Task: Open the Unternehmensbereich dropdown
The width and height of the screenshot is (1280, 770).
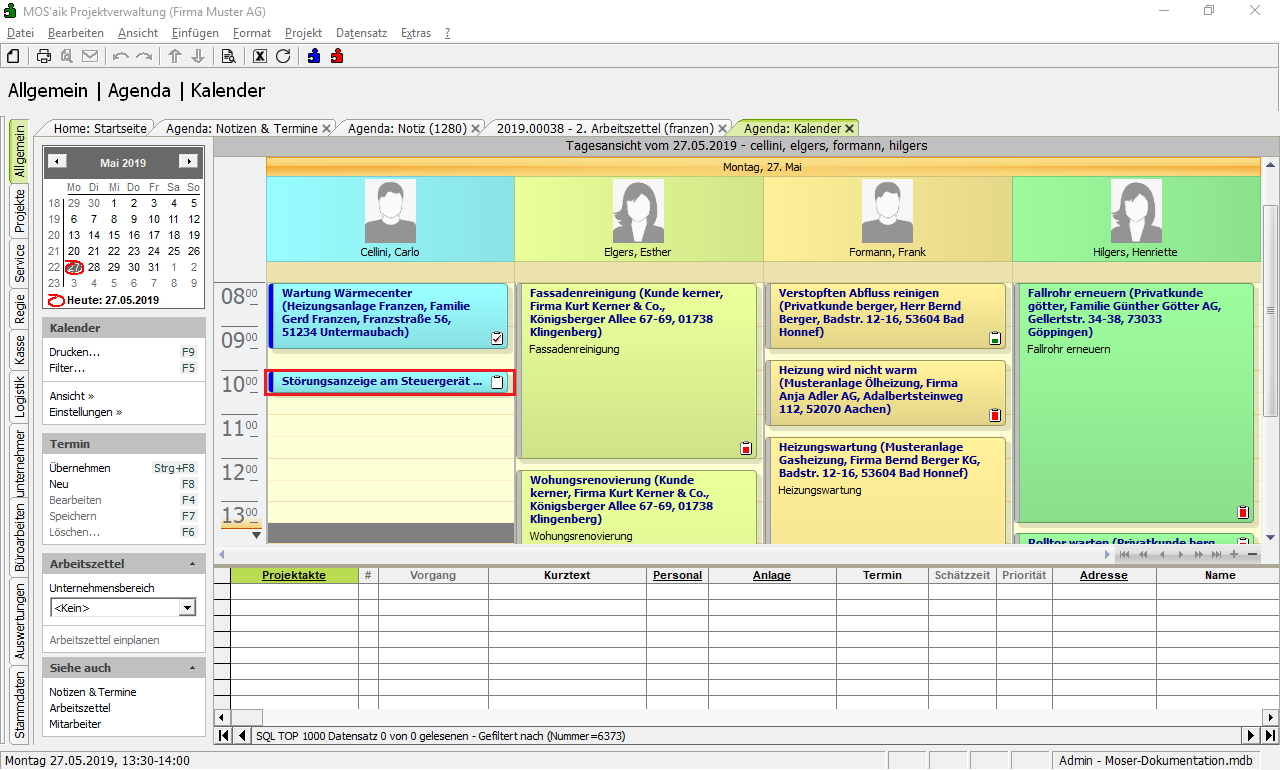Action: 186,608
